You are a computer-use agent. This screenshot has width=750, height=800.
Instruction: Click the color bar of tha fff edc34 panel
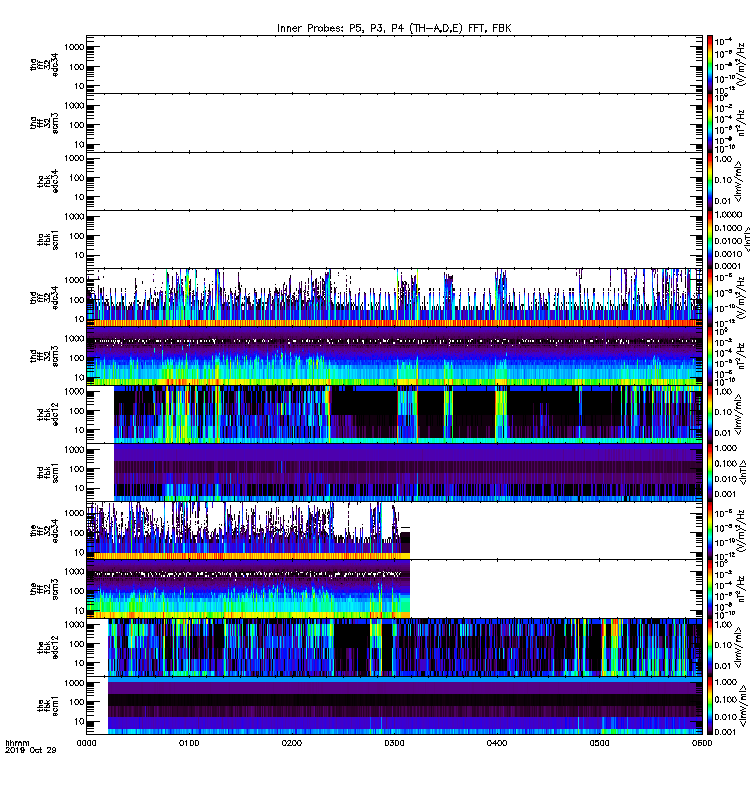coord(709,64)
